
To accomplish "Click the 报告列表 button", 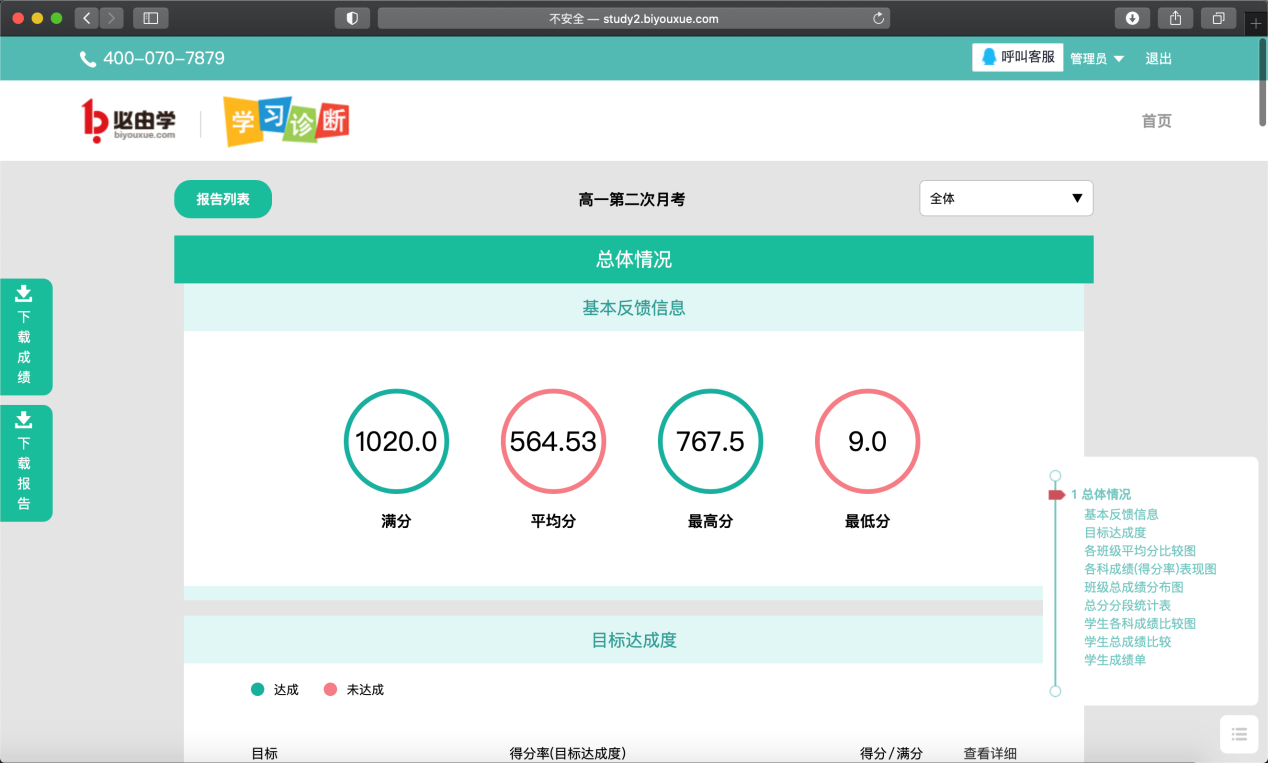I will [223, 199].
